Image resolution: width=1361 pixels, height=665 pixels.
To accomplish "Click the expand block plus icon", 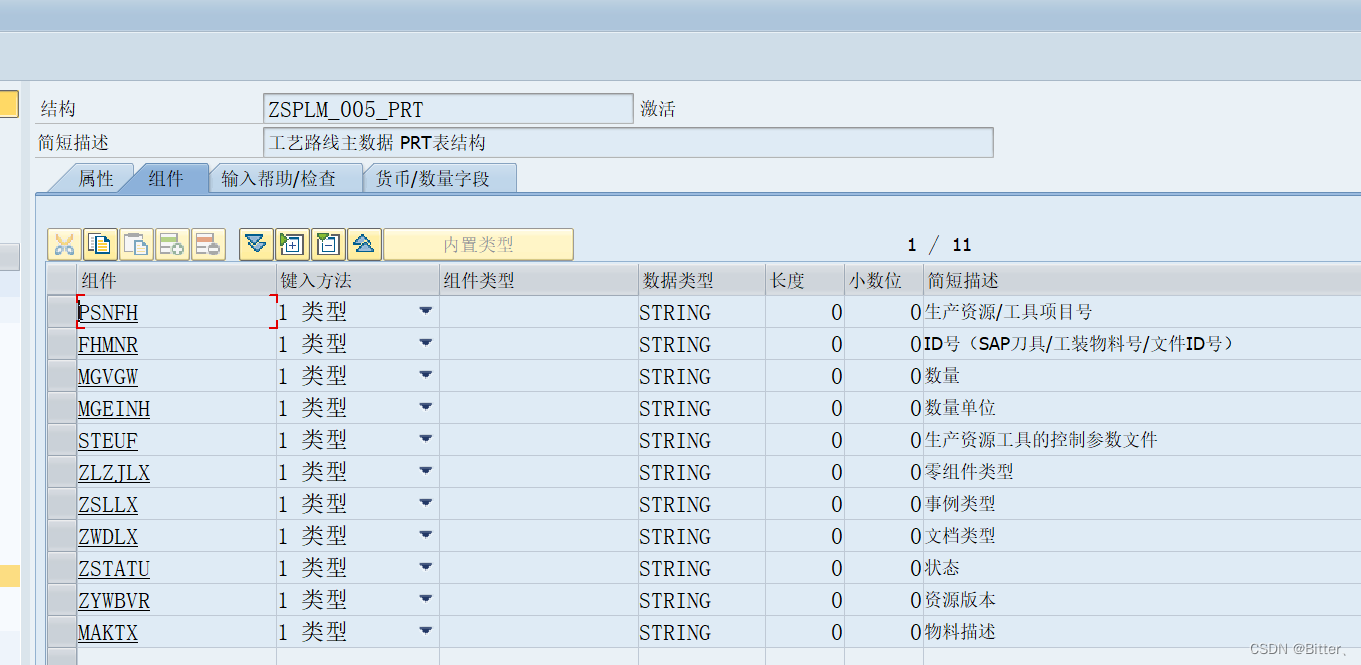I will pos(290,243).
